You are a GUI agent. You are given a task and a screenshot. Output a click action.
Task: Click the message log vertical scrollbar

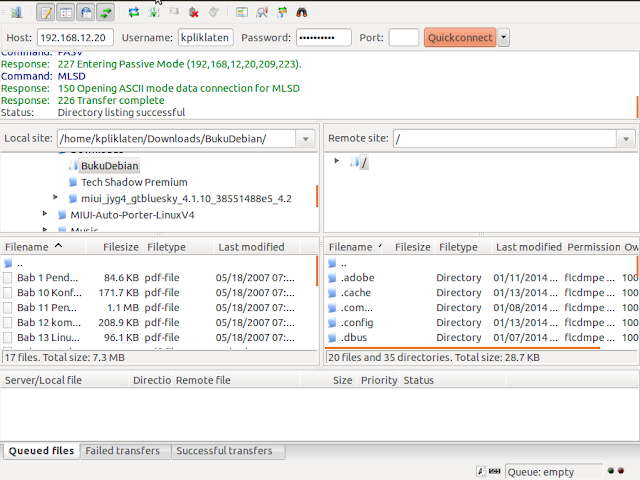pyautogui.click(x=637, y=106)
